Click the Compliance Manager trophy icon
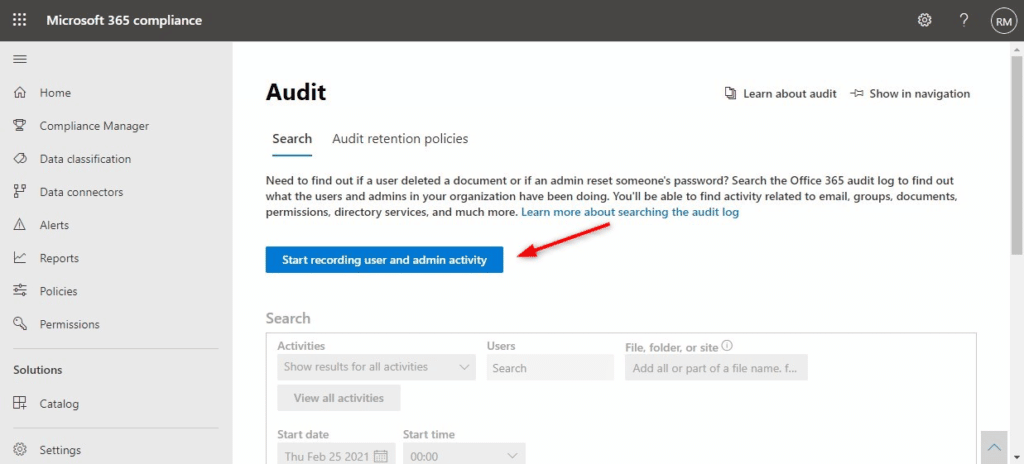Image resolution: width=1024 pixels, height=464 pixels. tap(20, 125)
